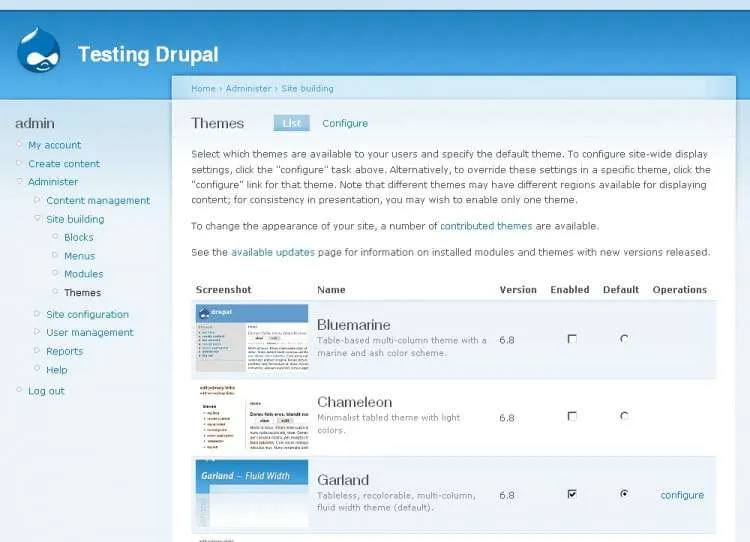The height and width of the screenshot is (542, 750).
Task: Expand the Help arrow
Action: pyautogui.click(x=37, y=368)
